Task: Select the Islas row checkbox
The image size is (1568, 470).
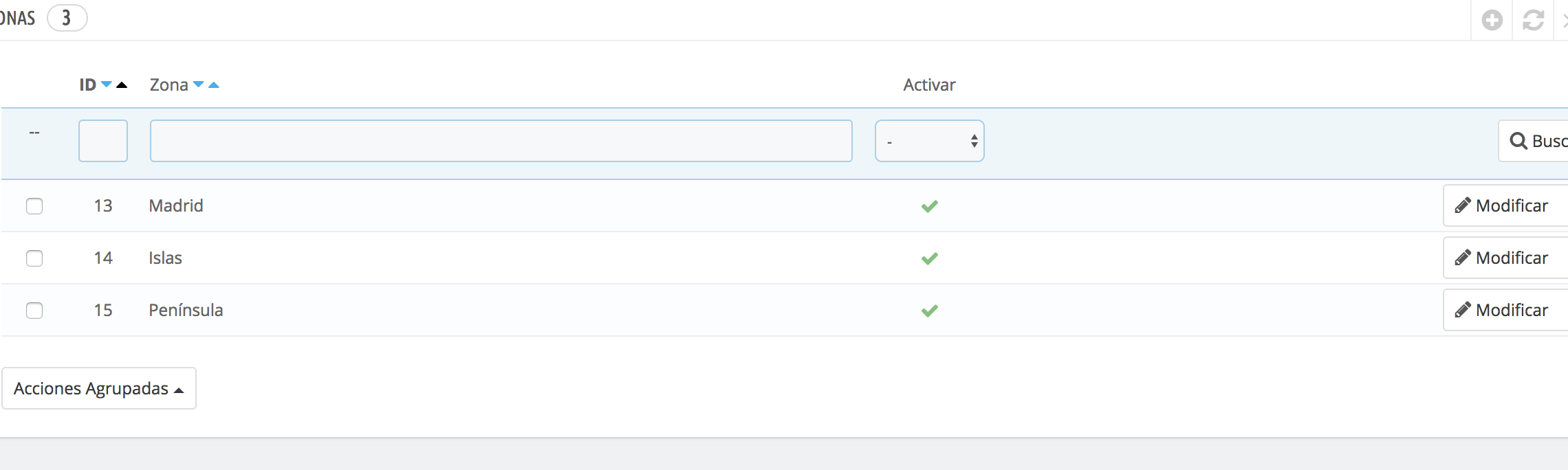Action: (34, 258)
